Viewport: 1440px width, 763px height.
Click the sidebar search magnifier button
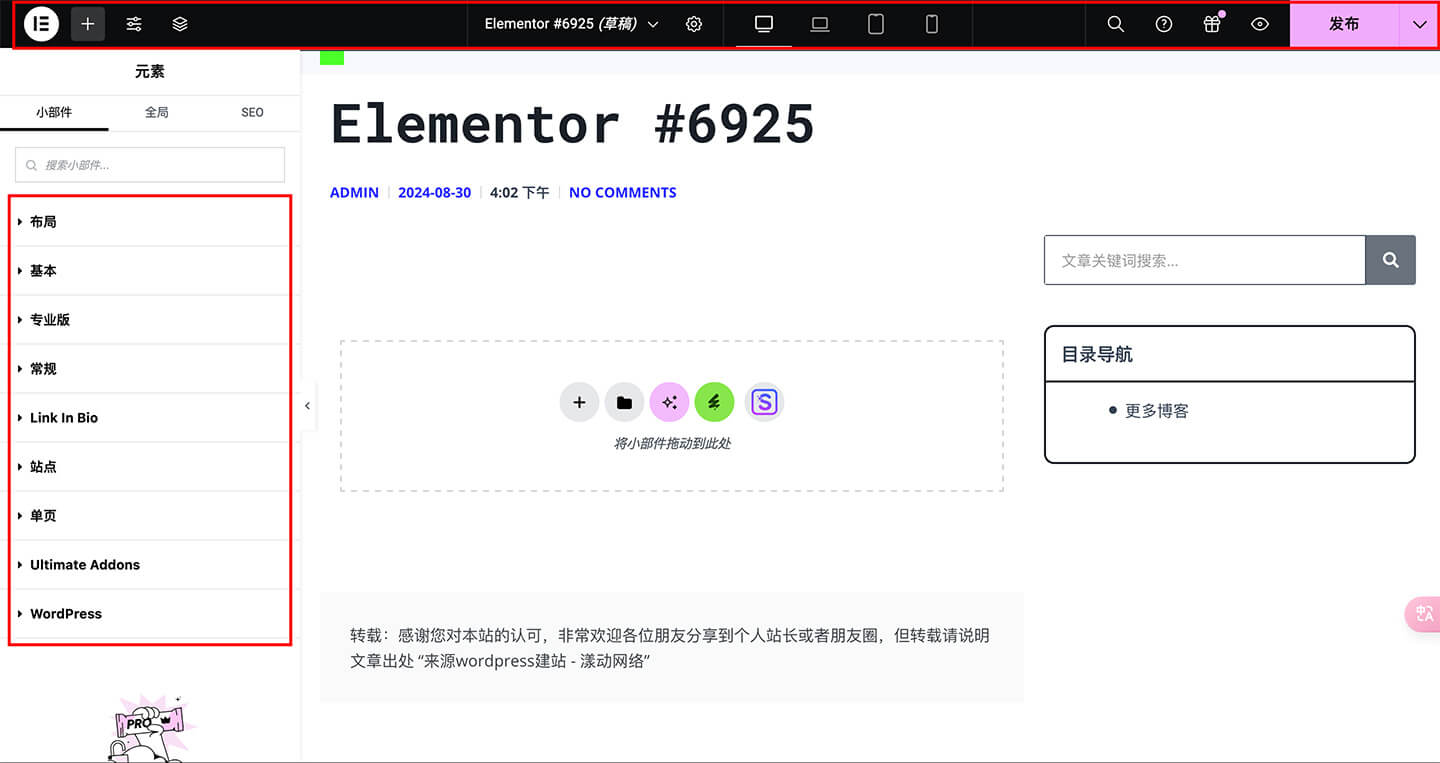pos(1391,260)
